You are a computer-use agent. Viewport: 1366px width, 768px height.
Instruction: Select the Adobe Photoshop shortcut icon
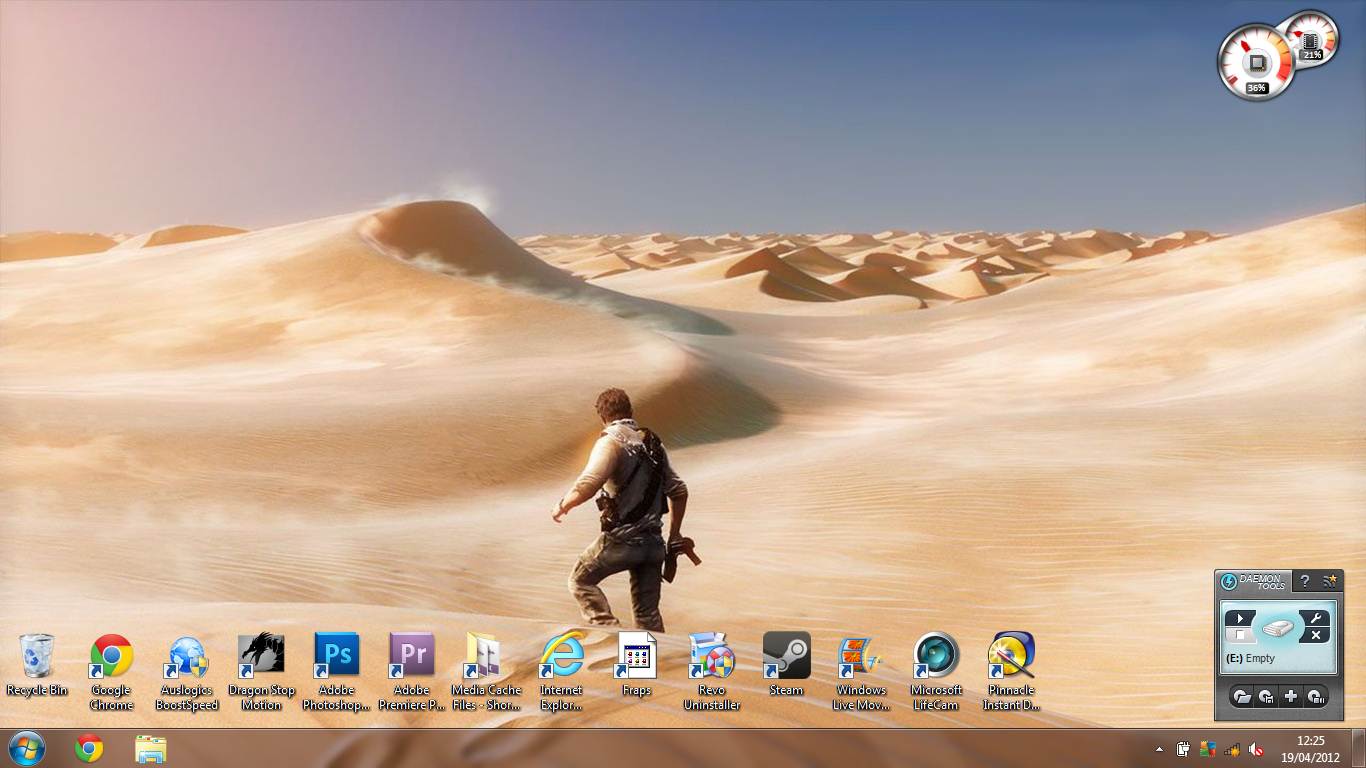click(x=336, y=656)
